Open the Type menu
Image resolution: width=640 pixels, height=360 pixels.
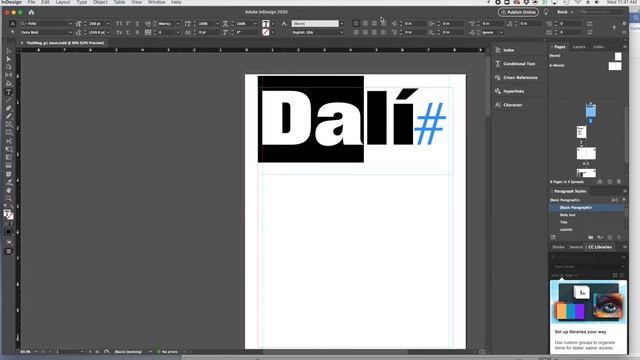(x=82, y=2)
